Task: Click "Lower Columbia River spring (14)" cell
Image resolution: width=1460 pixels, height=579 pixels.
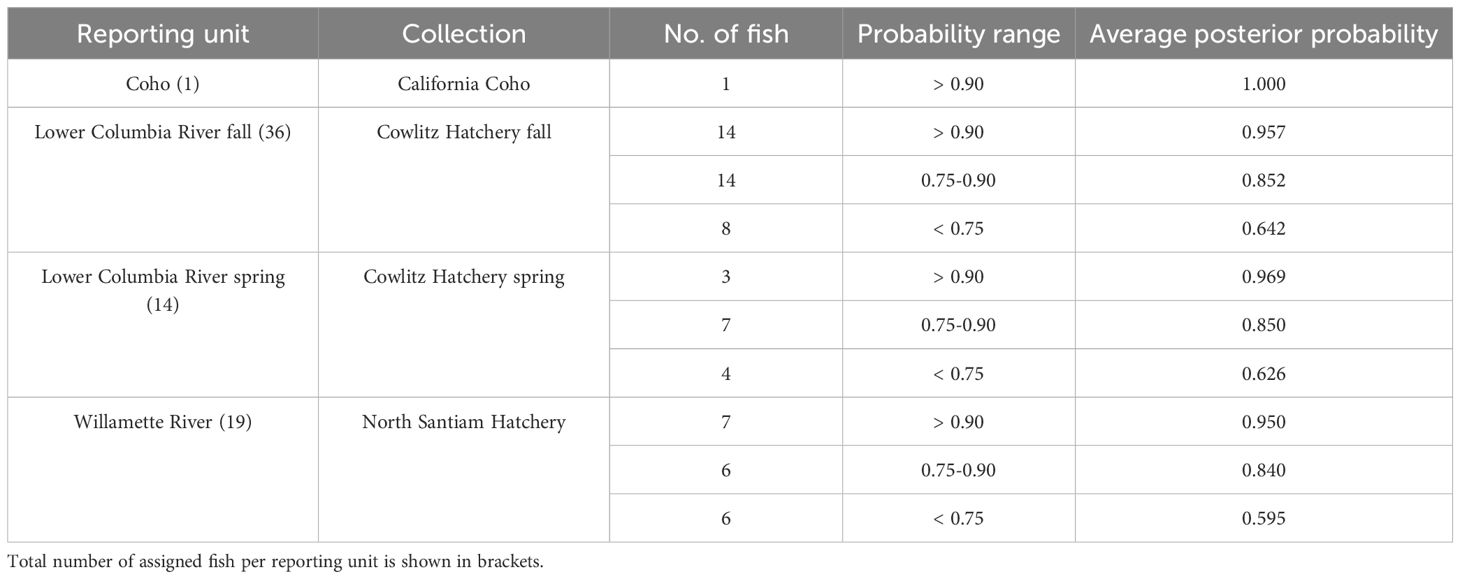Action: point(162,290)
